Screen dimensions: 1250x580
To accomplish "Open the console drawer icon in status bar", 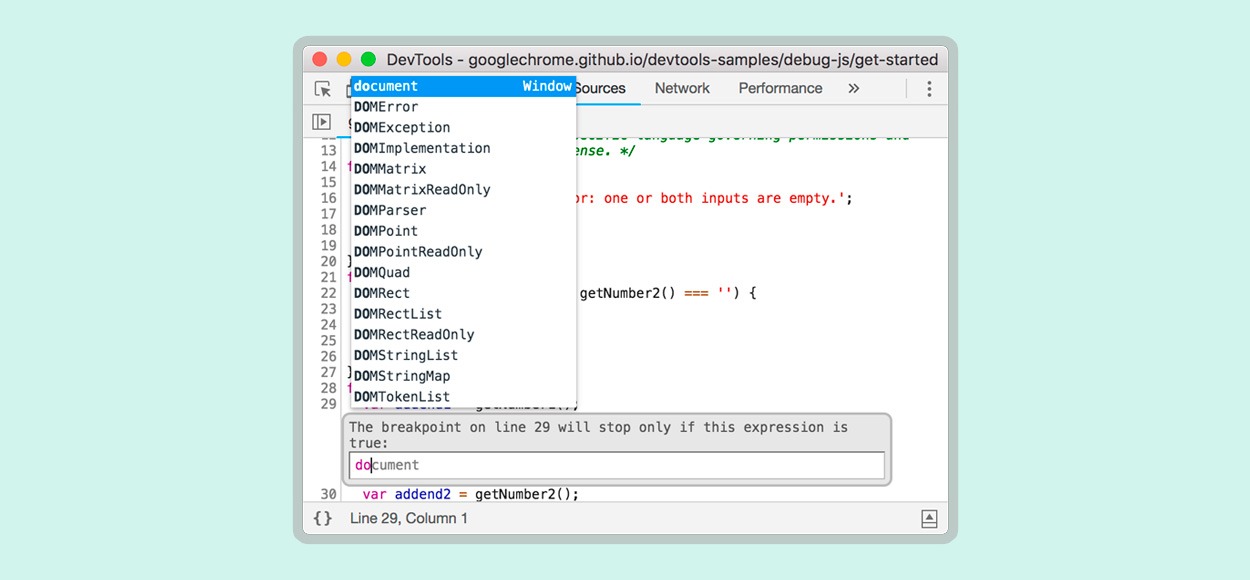I will pos(929,518).
